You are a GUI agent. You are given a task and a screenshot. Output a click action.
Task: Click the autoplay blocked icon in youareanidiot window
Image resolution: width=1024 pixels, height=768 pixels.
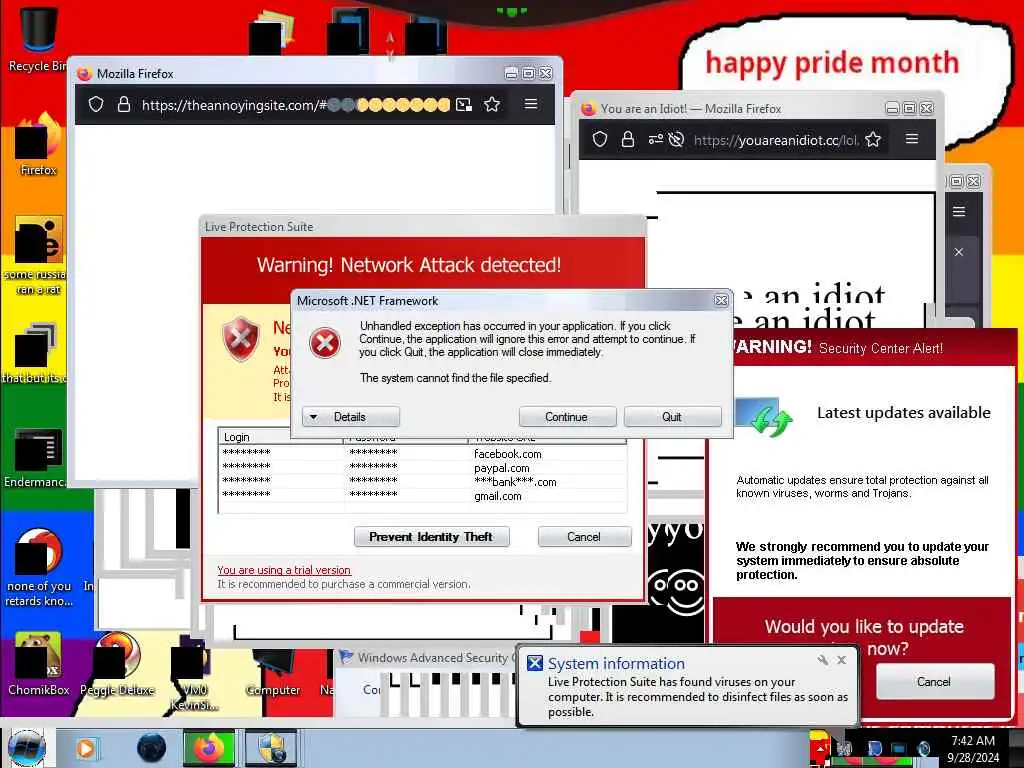(676, 139)
